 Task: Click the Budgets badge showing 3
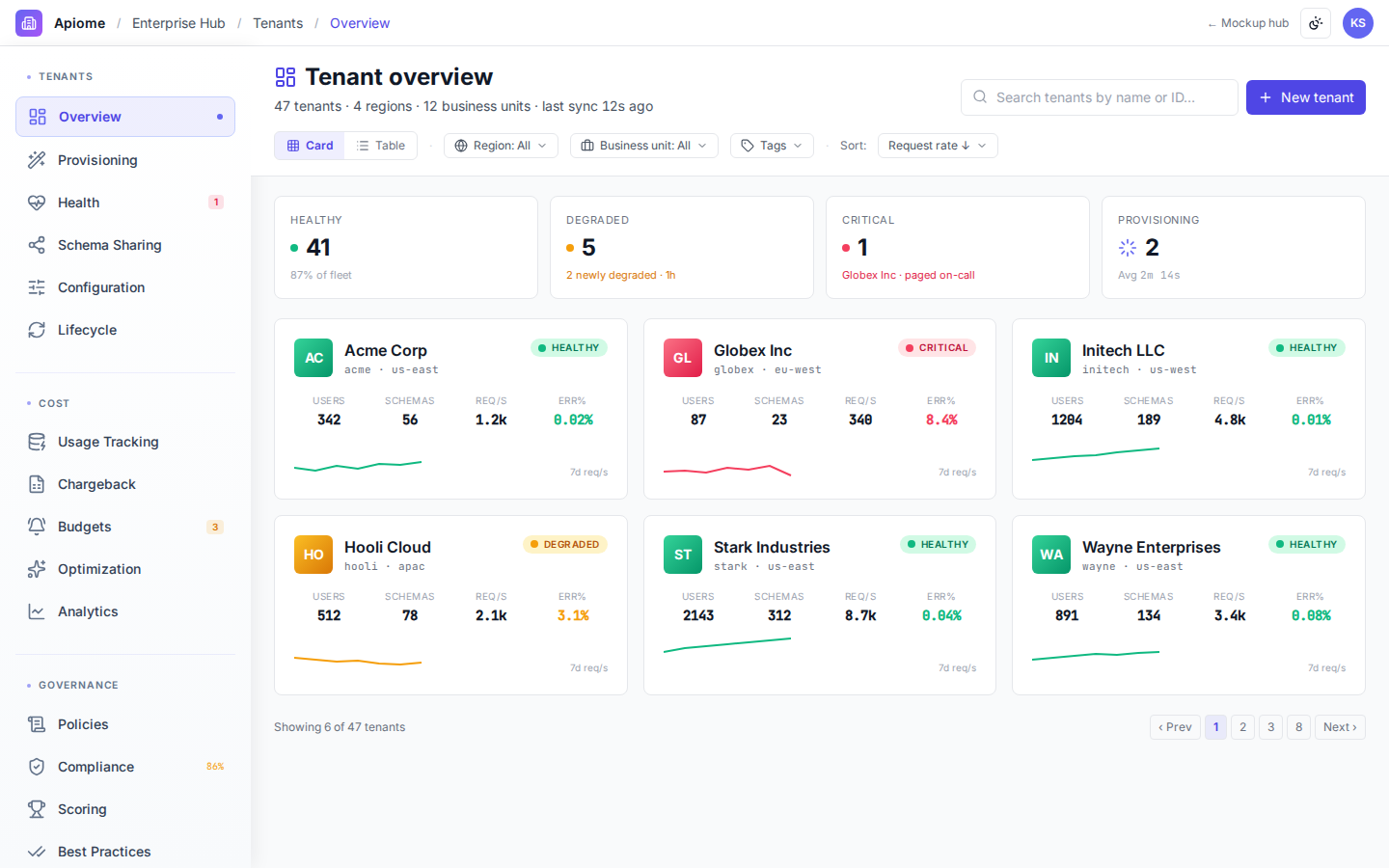click(x=215, y=527)
